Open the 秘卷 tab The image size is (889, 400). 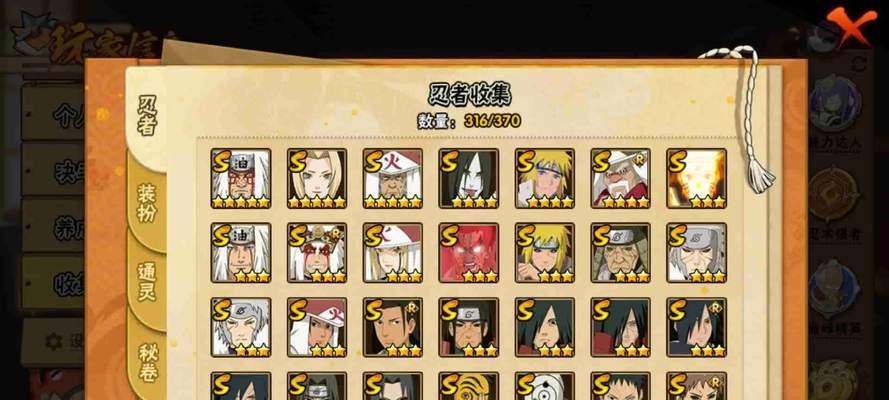(147, 363)
